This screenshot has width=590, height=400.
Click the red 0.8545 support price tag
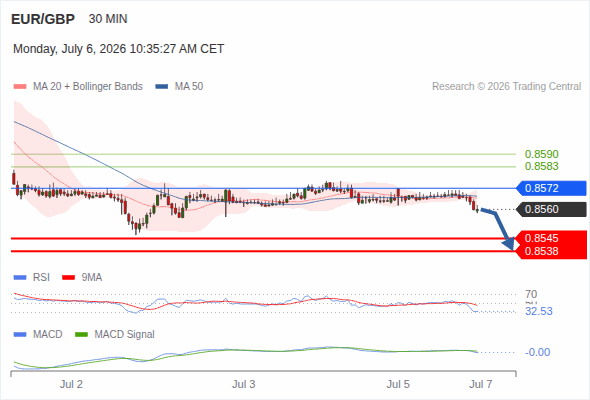(x=551, y=238)
